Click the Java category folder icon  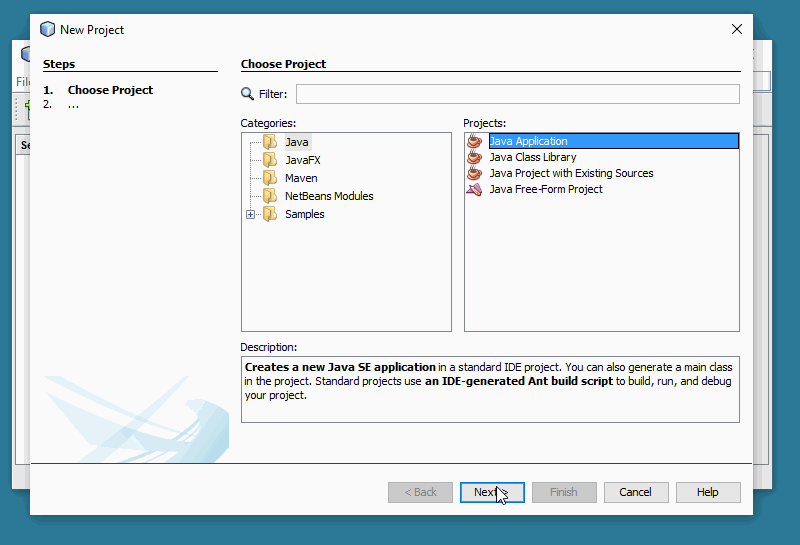(x=270, y=142)
